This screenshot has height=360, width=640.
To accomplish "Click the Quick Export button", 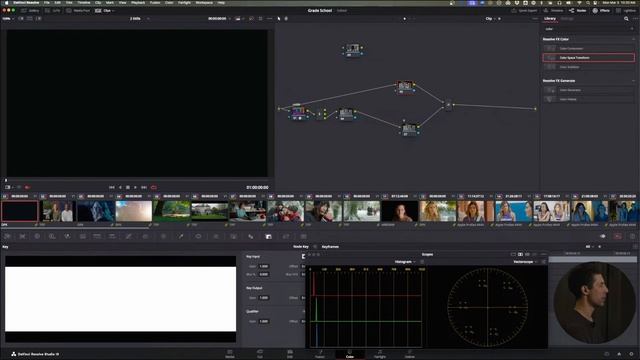I will (x=524, y=11).
